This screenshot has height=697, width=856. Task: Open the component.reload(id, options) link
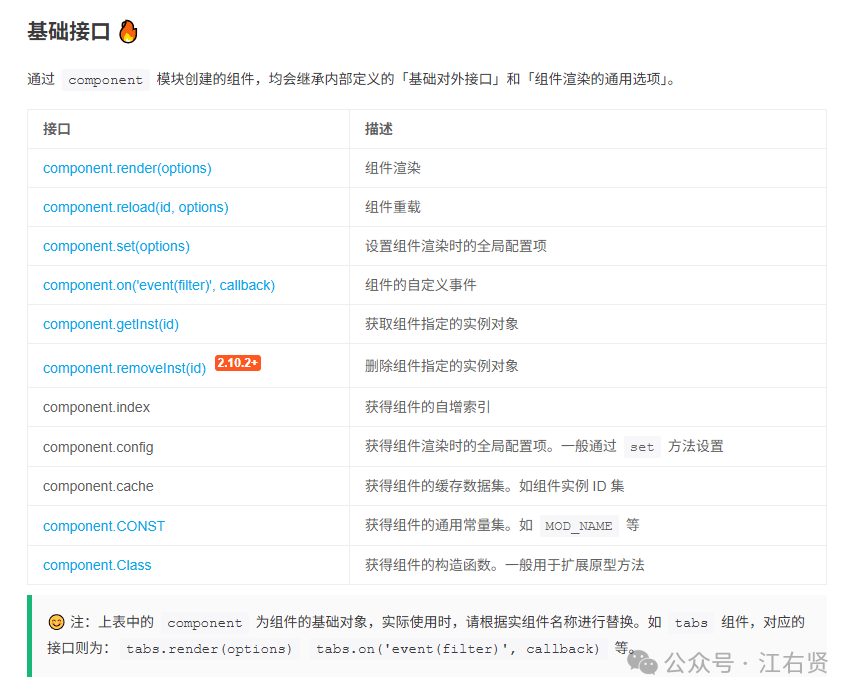(x=136, y=207)
